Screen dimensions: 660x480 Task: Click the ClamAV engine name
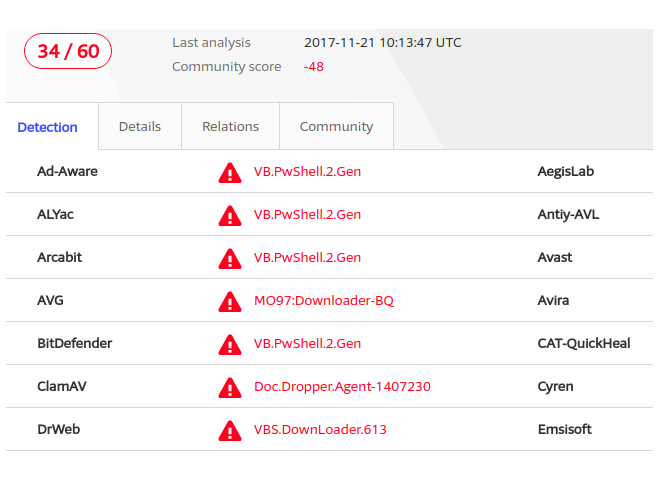click(61, 386)
